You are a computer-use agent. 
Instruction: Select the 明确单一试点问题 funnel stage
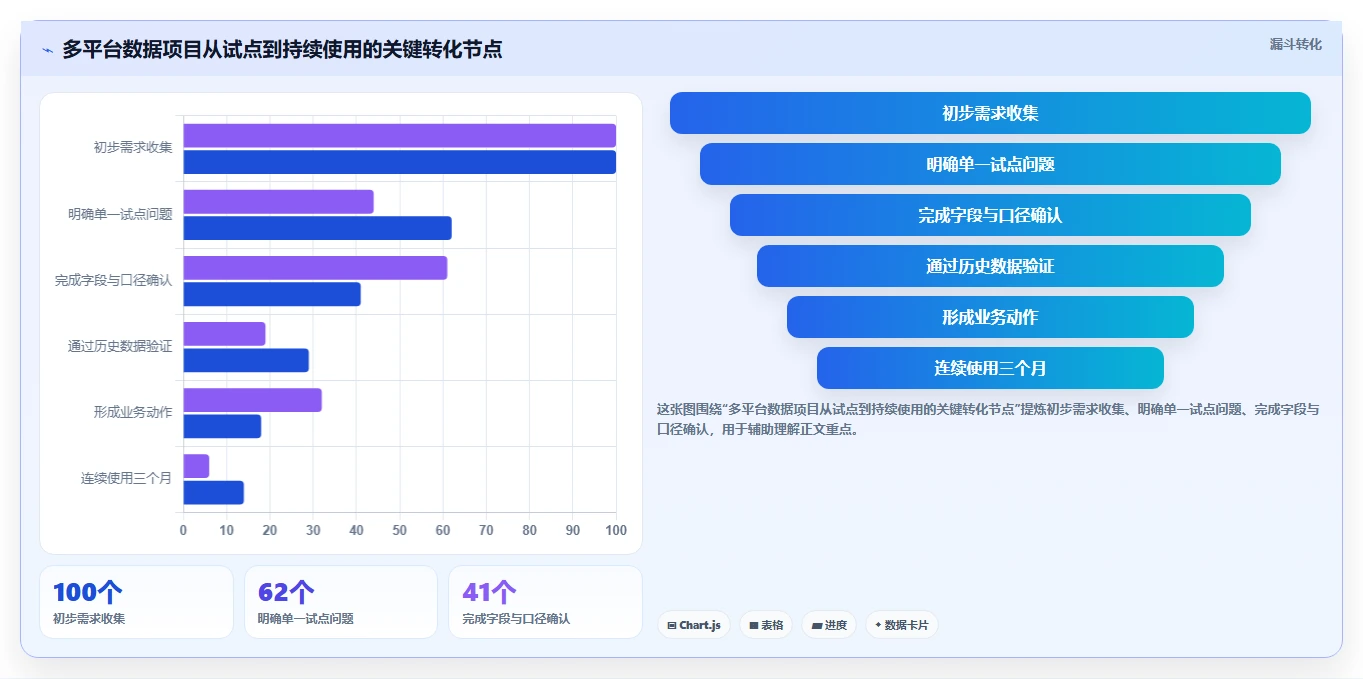(990, 164)
